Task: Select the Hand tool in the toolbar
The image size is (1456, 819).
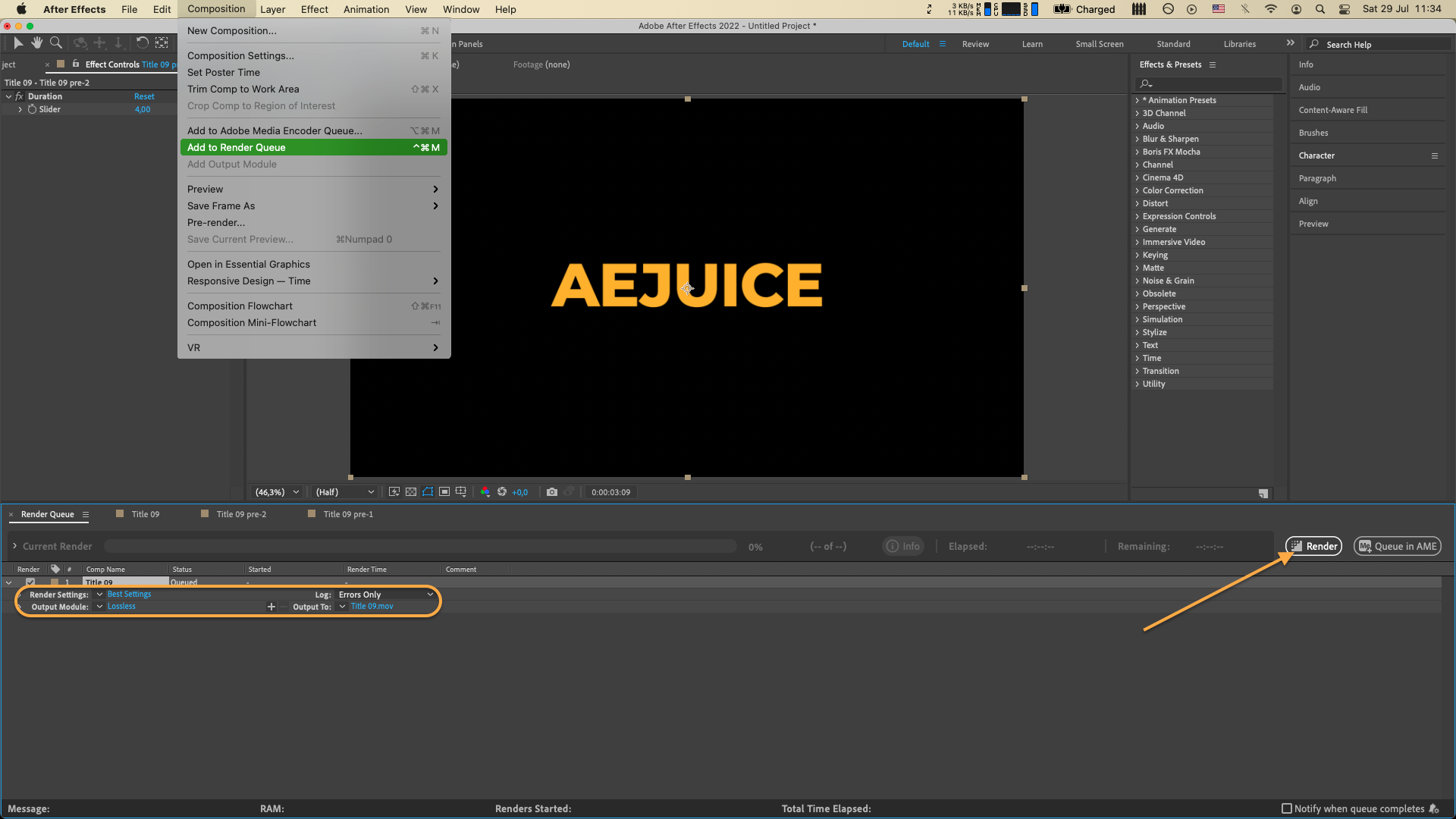Action: click(x=36, y=43)
